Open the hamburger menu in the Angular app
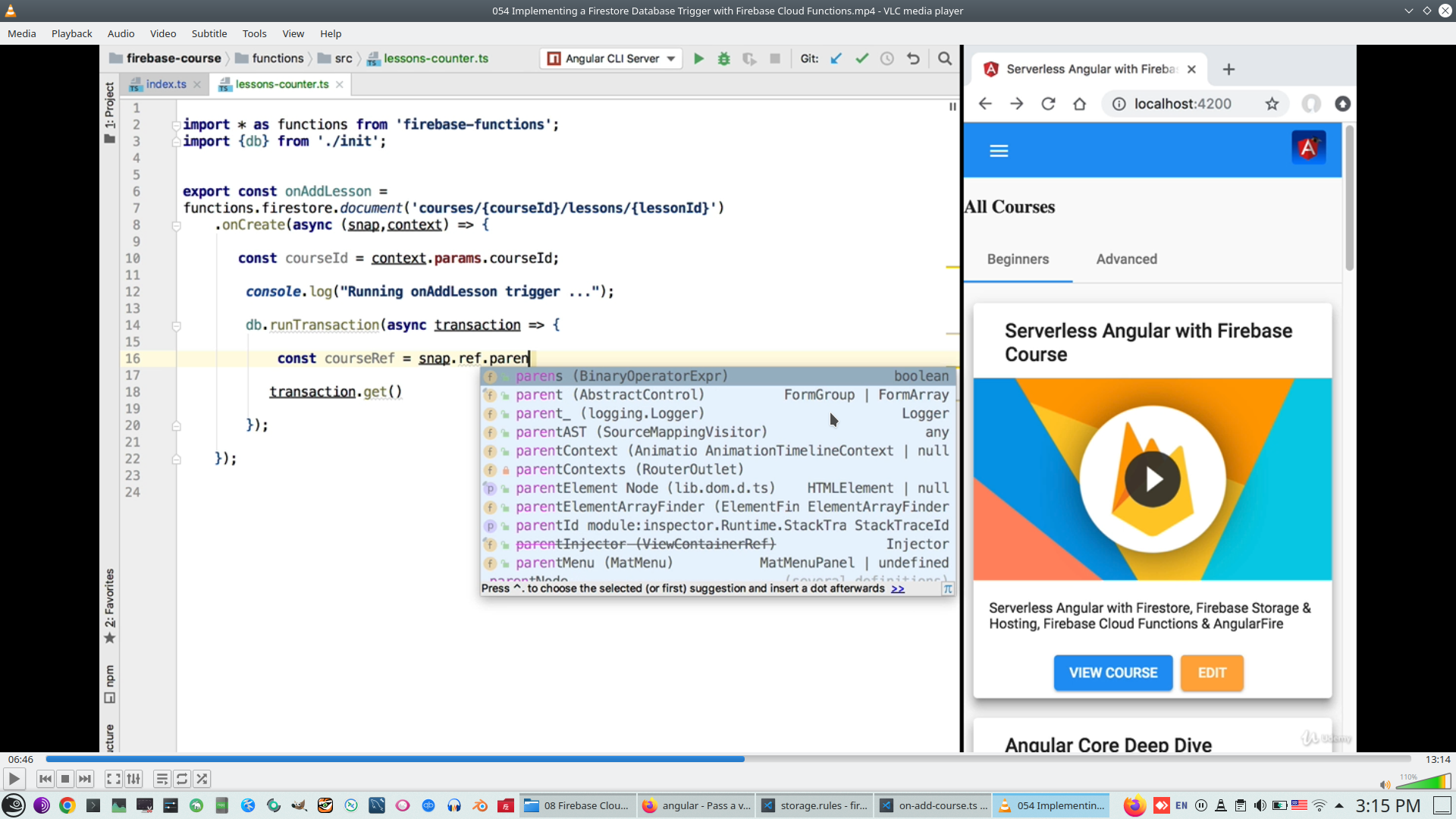The image size is (1456, 819). click(999, 150)
